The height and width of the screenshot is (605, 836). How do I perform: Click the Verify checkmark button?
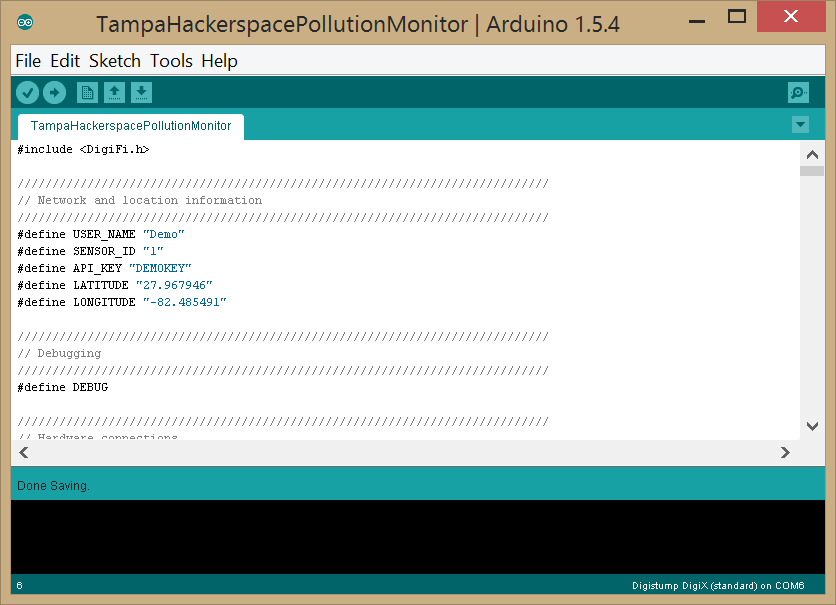[27, 93]
